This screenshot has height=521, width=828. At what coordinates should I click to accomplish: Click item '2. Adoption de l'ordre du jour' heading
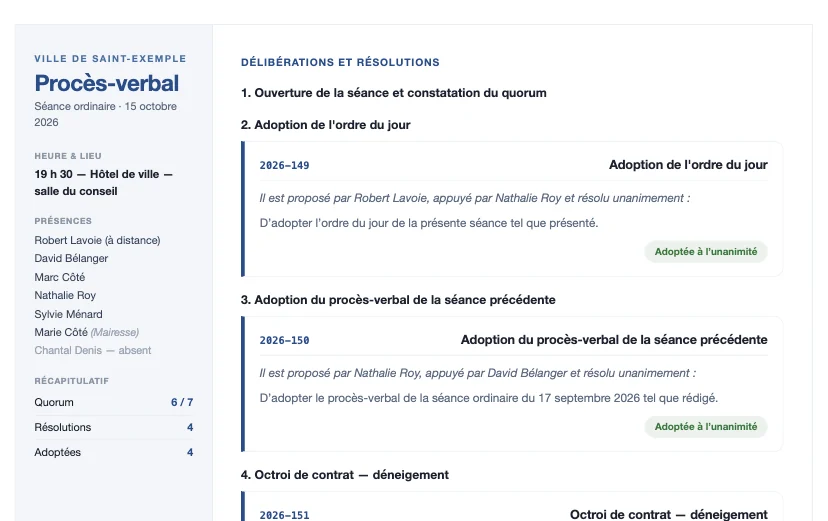tap(325, 125)
